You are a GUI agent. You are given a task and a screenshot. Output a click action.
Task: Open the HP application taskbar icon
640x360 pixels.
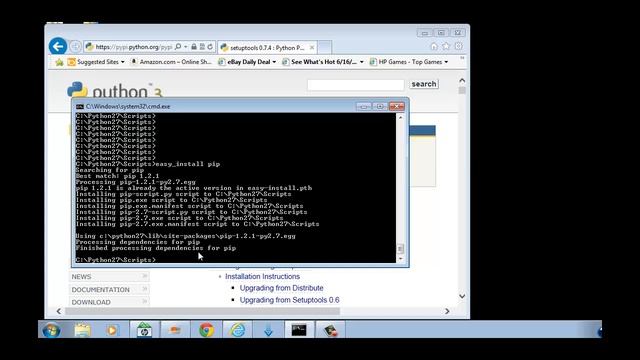click(144, 330)
